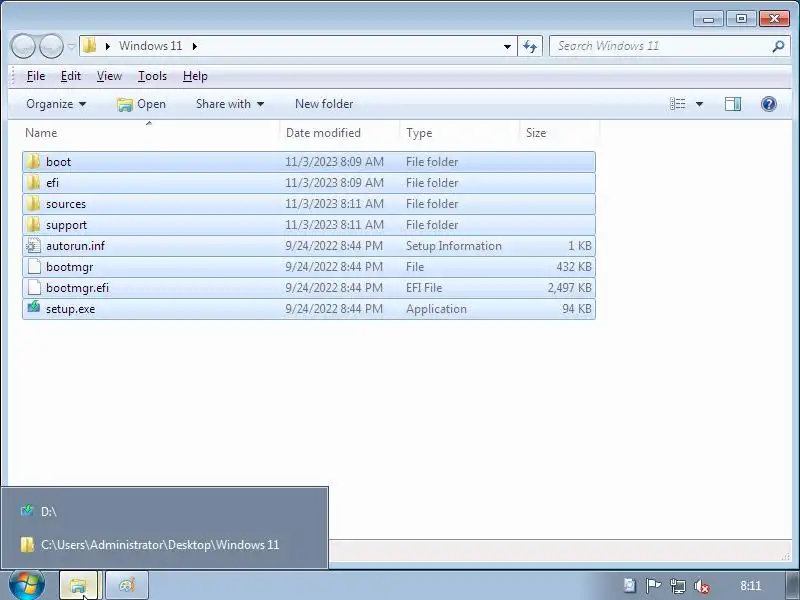Click the EFI File type cell

click(424, 288)
